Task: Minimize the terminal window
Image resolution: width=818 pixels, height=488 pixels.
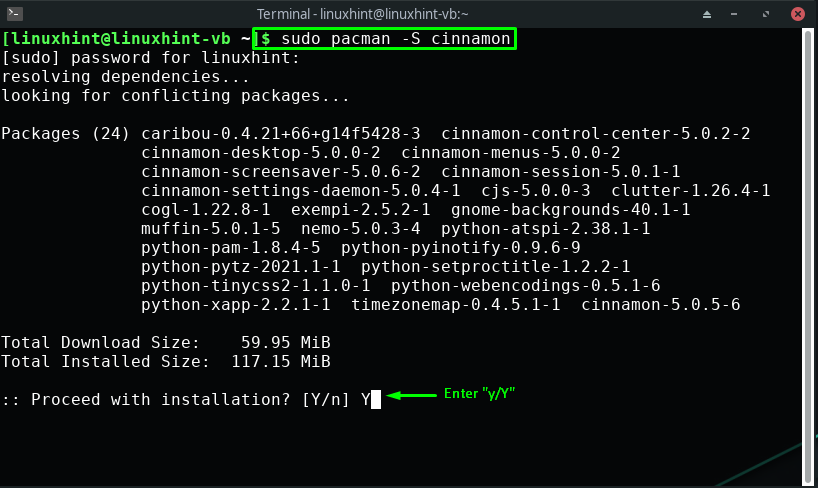Action: (734, 14)
